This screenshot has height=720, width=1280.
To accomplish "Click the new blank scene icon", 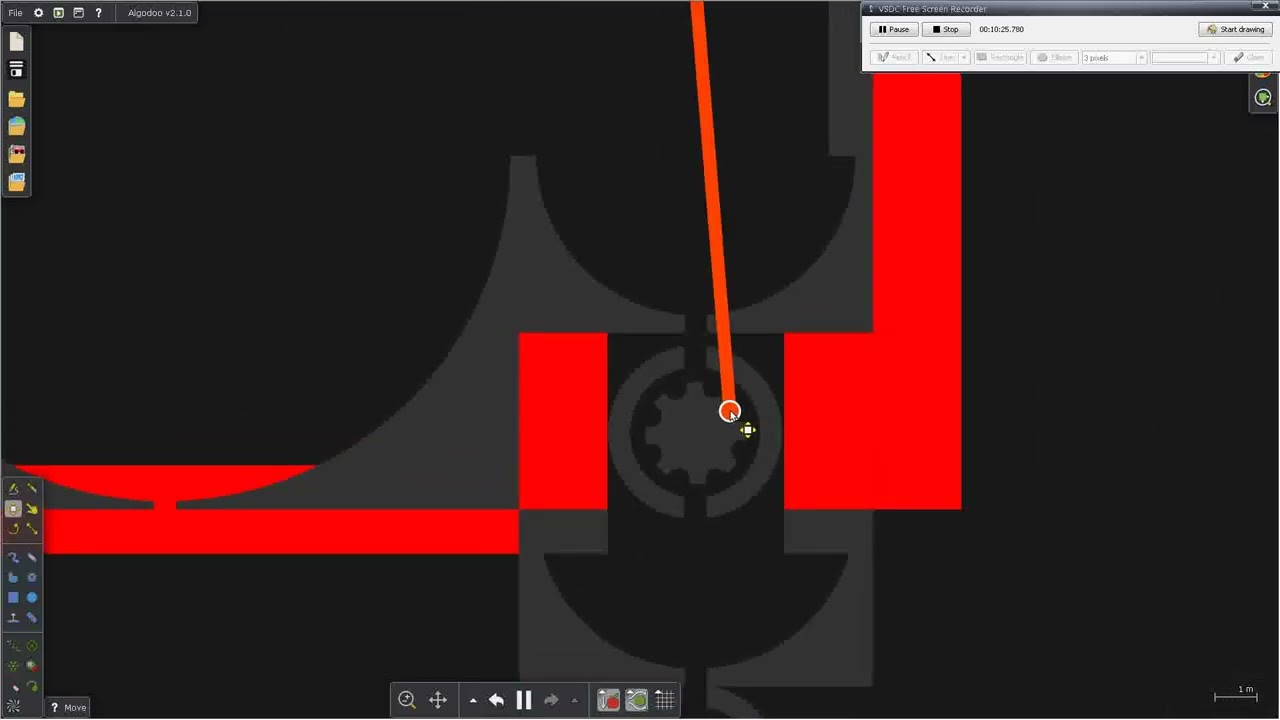I will 16,42.
